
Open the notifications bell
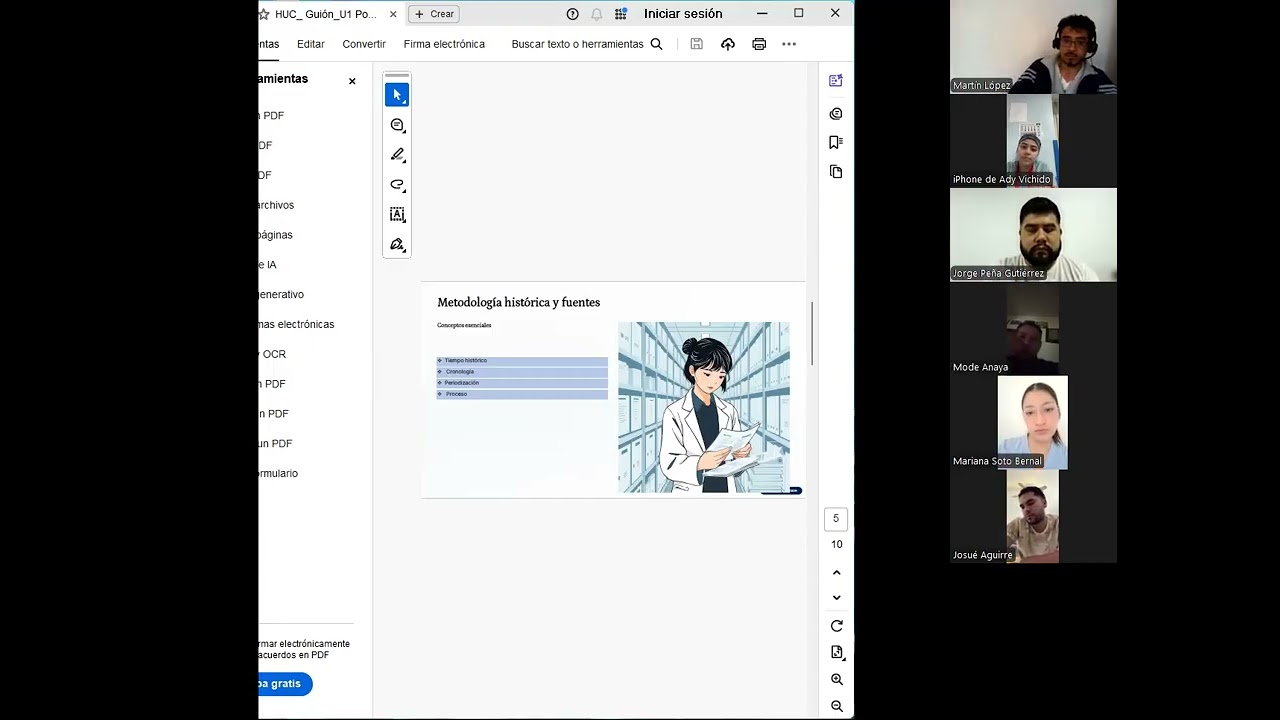[x=597, y=14]
